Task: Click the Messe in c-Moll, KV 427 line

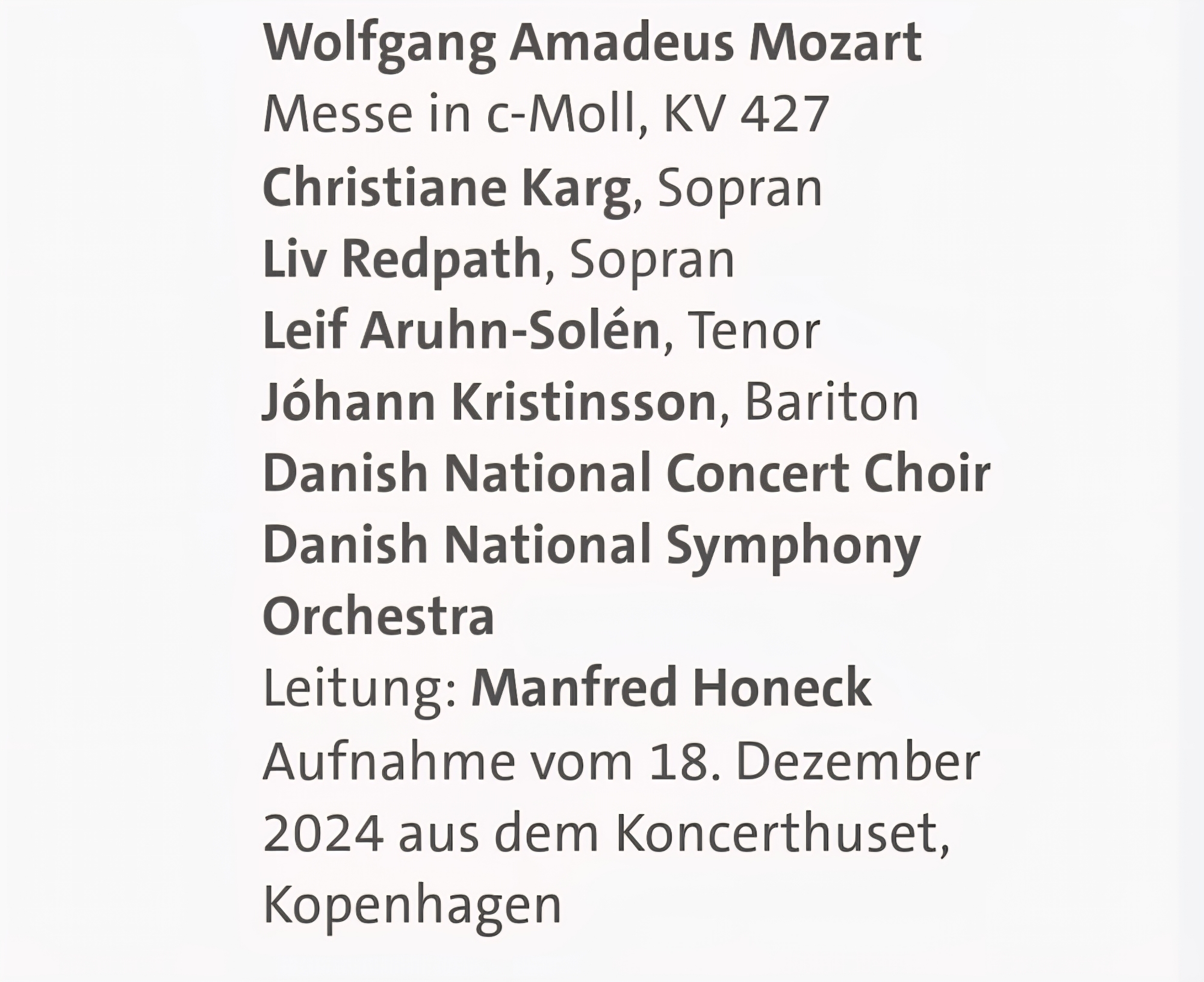Action: (546, 114)
